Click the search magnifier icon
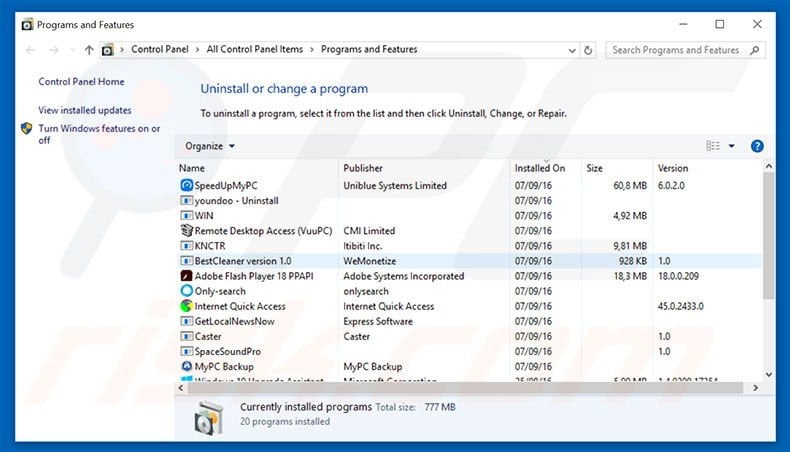Image resolution: width=790 pixels, height=452 pixels. tap(754, 50)
